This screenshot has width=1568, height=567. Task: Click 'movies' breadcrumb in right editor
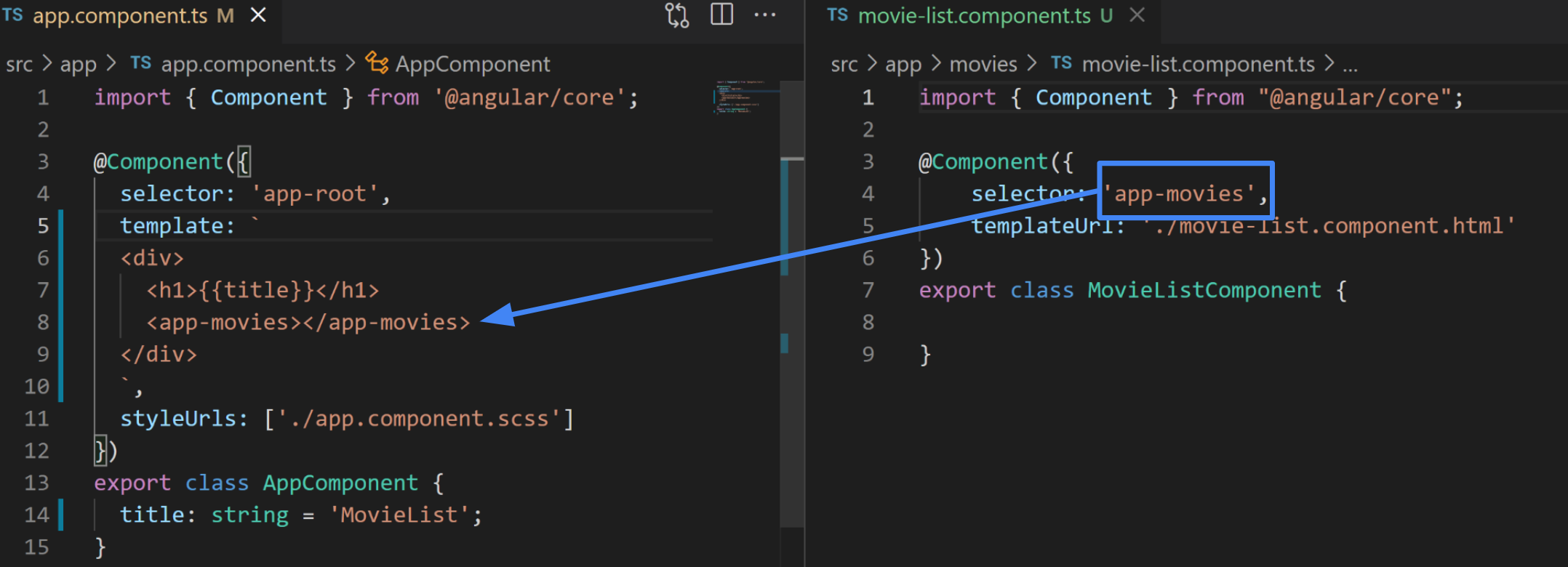tap(983, 65)
